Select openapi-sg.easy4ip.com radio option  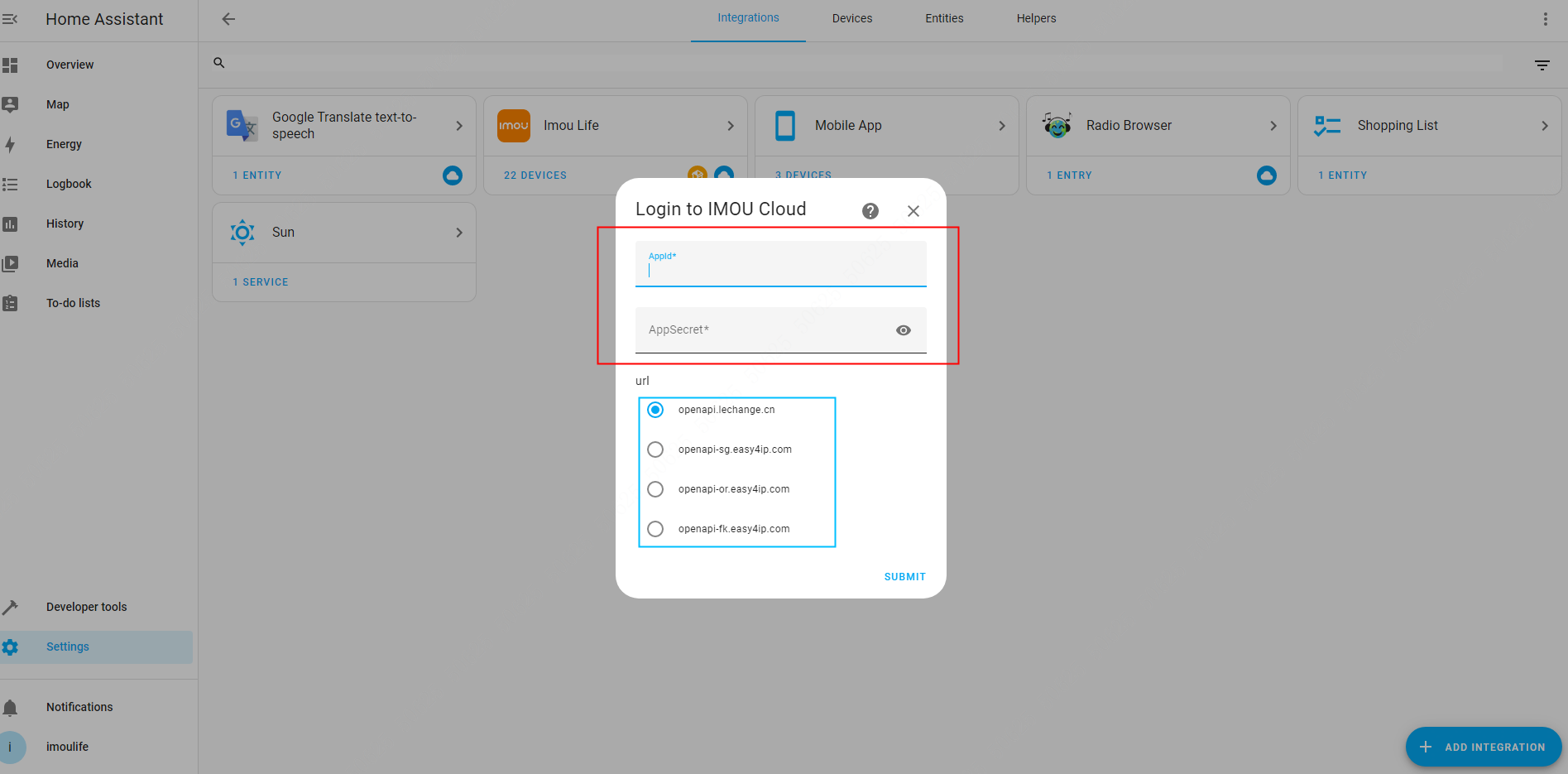click(655, 449)
